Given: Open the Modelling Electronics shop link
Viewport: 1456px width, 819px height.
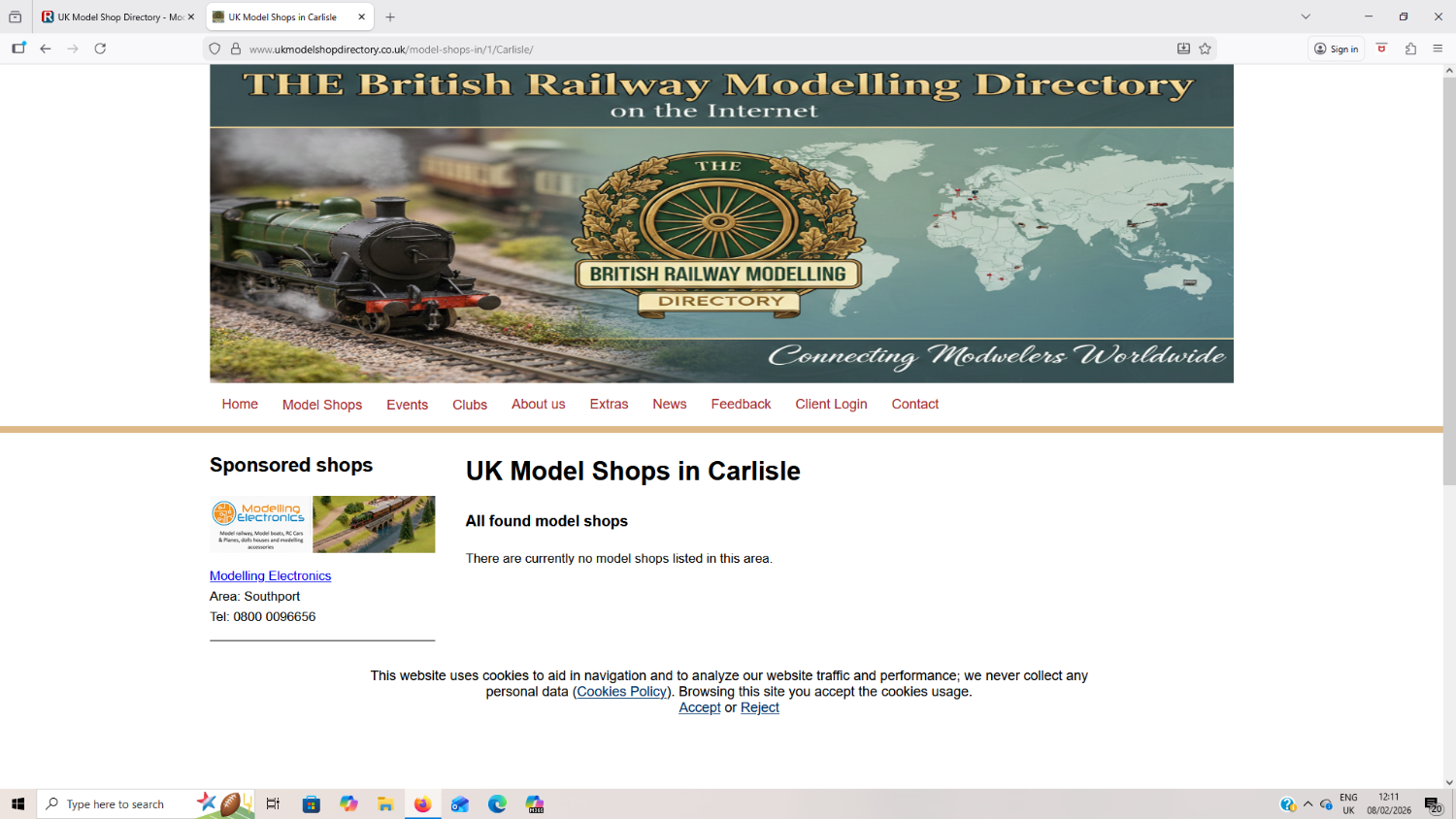Looking at the screenshot, I should pos(270,575).
